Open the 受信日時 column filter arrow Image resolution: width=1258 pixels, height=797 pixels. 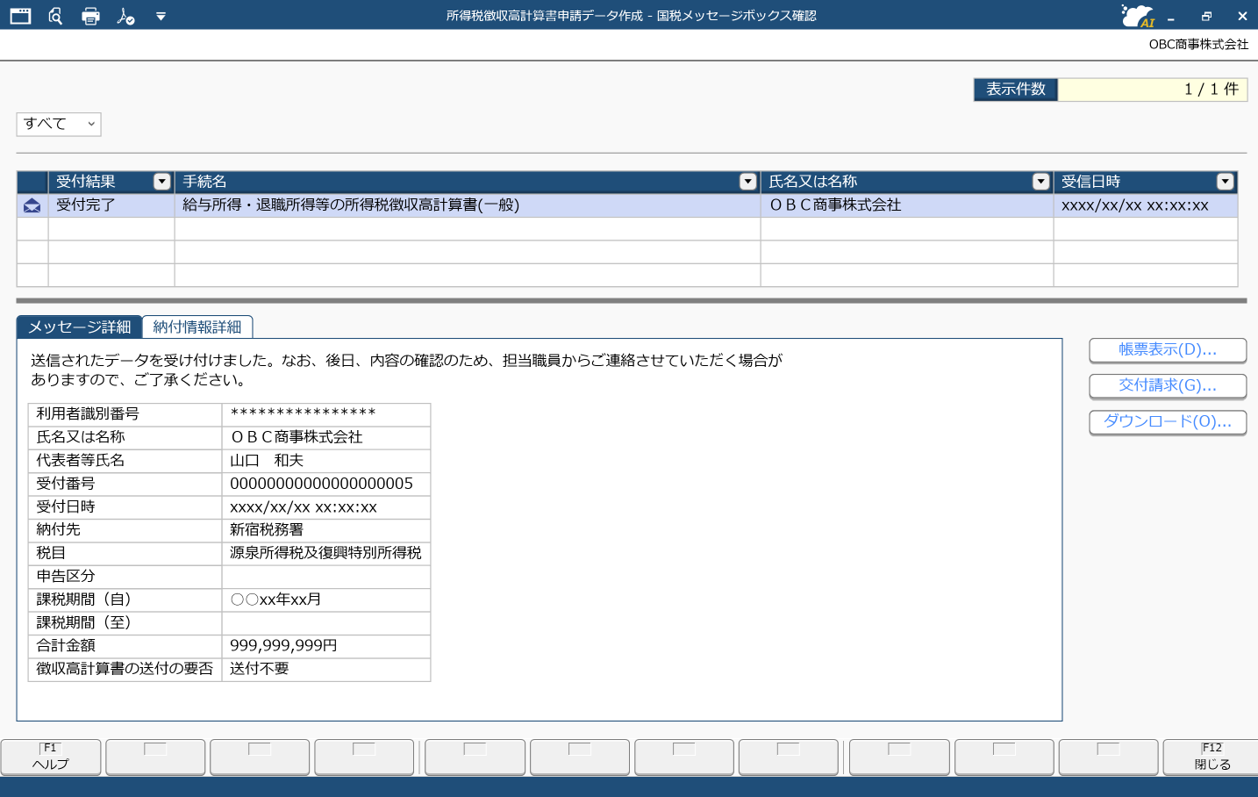pos(1224,182)
